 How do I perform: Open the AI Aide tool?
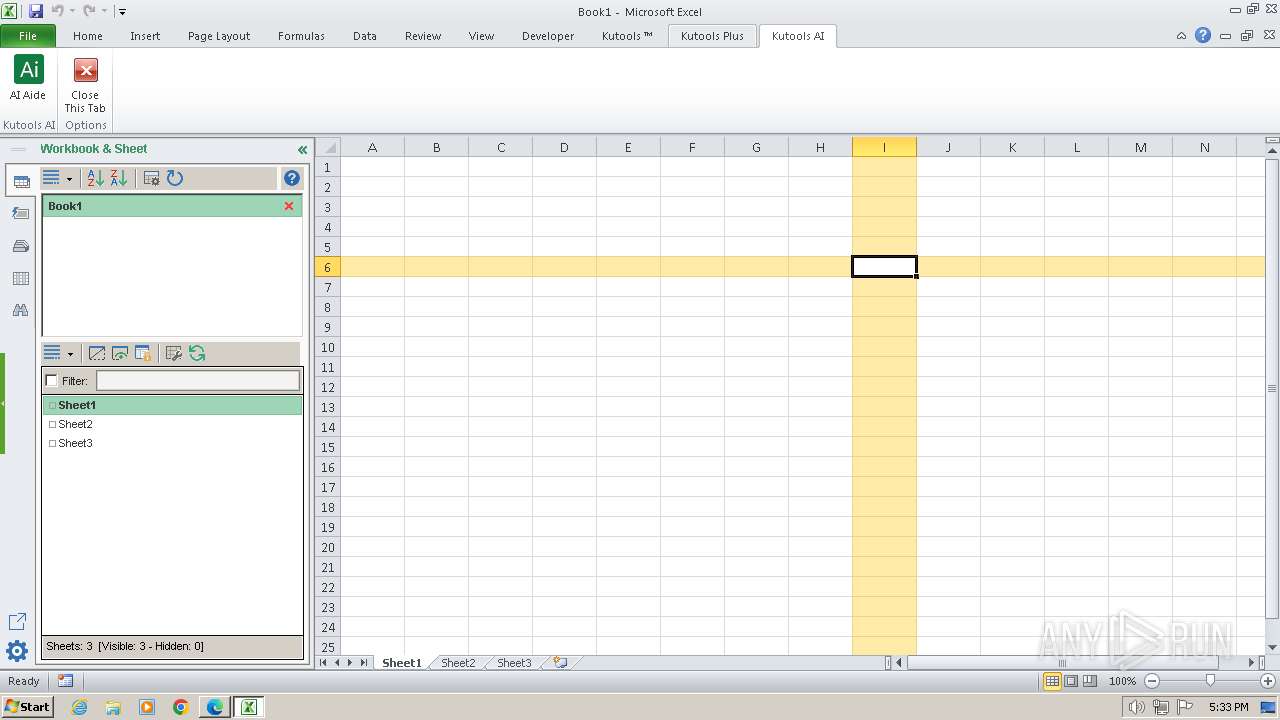[28, 78]
